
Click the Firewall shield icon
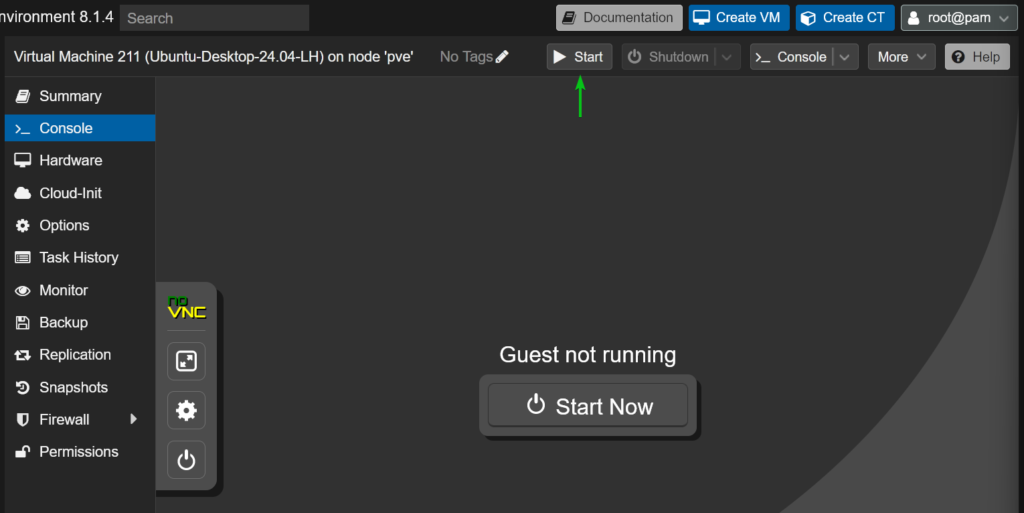coord(22,420)
